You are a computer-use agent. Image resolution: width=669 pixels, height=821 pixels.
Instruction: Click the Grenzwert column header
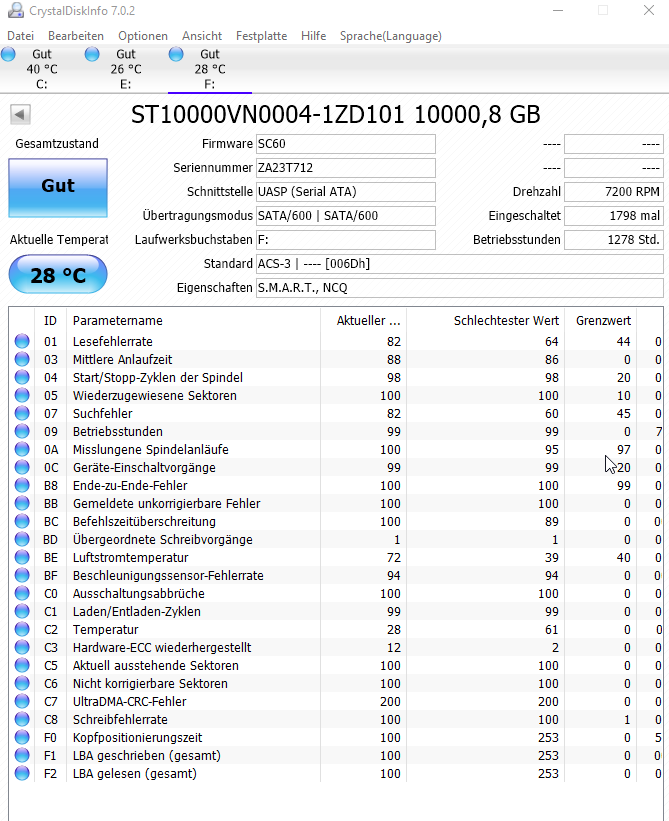coord(600,320)
